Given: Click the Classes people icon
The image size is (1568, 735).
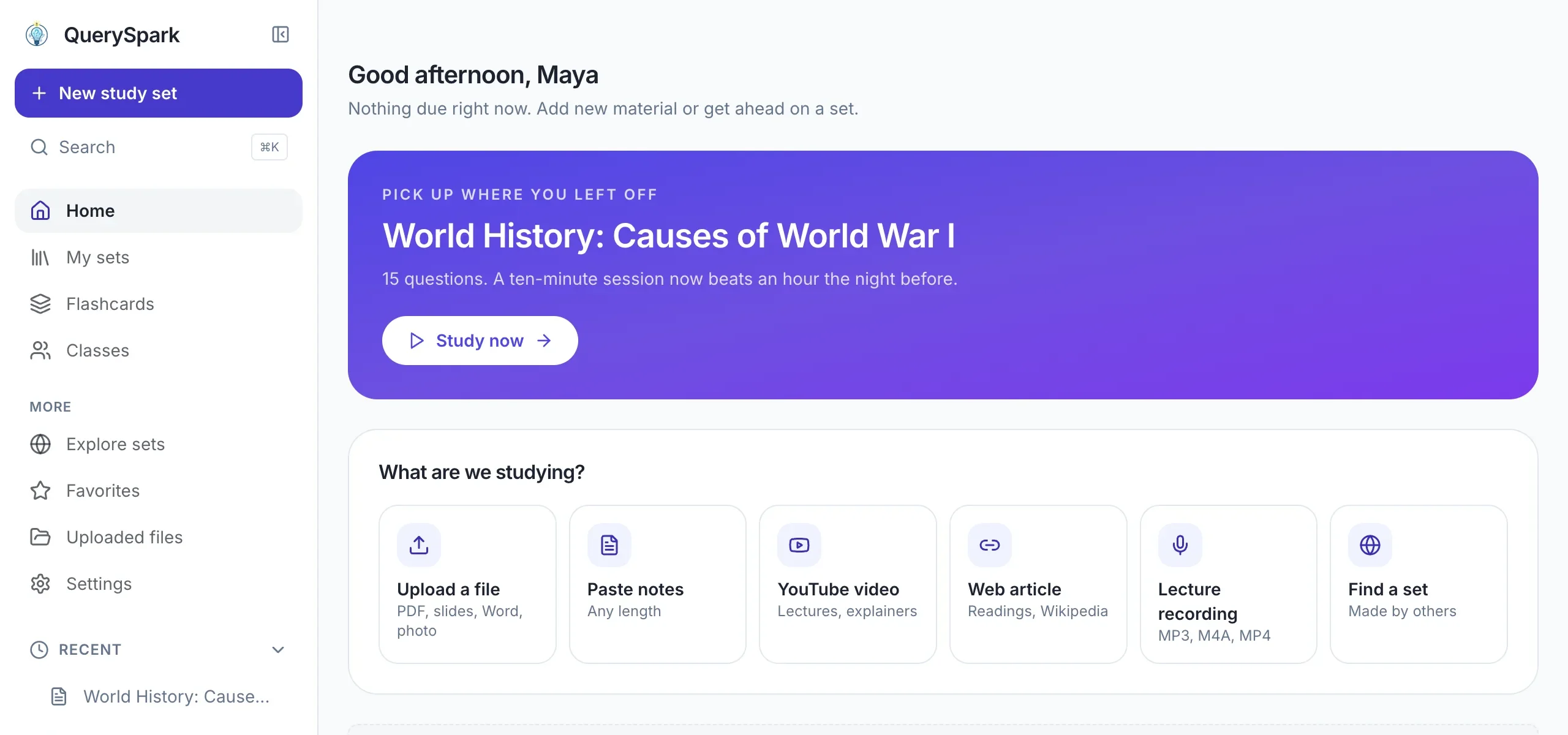Looking at the screenshot, I should point(40,350).
